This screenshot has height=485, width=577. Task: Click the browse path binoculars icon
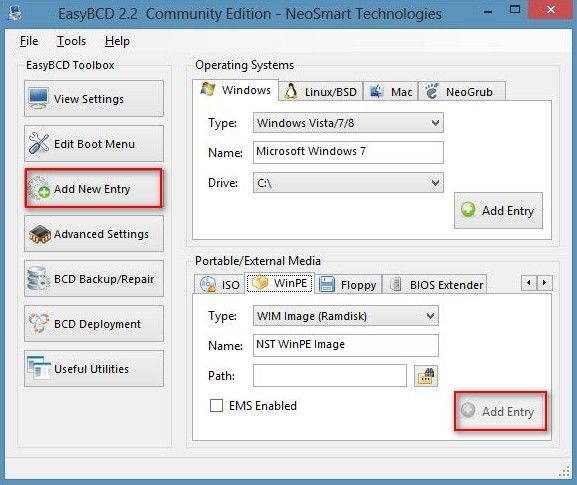(426, 376)
